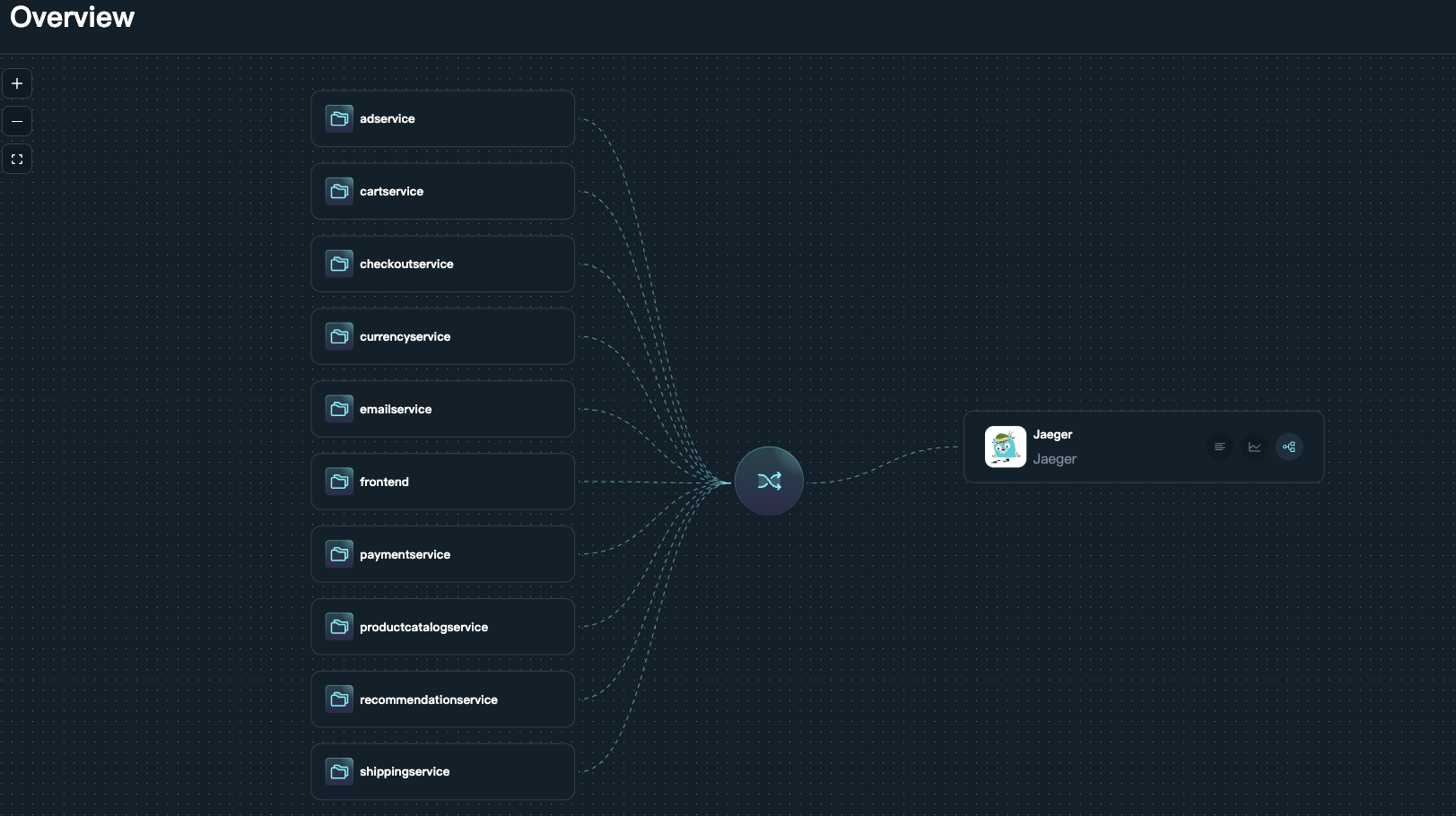1456x816 pixels.
Task: Click the Overview page heading
Action: [x=72, y=17]
